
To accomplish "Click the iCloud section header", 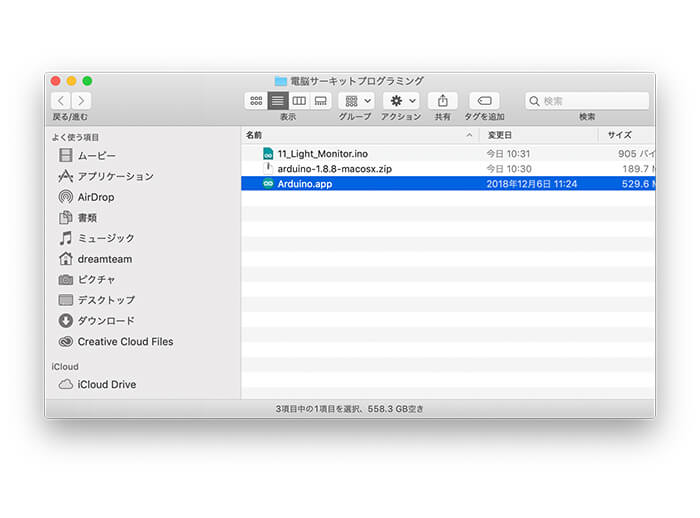I will 65,367.
